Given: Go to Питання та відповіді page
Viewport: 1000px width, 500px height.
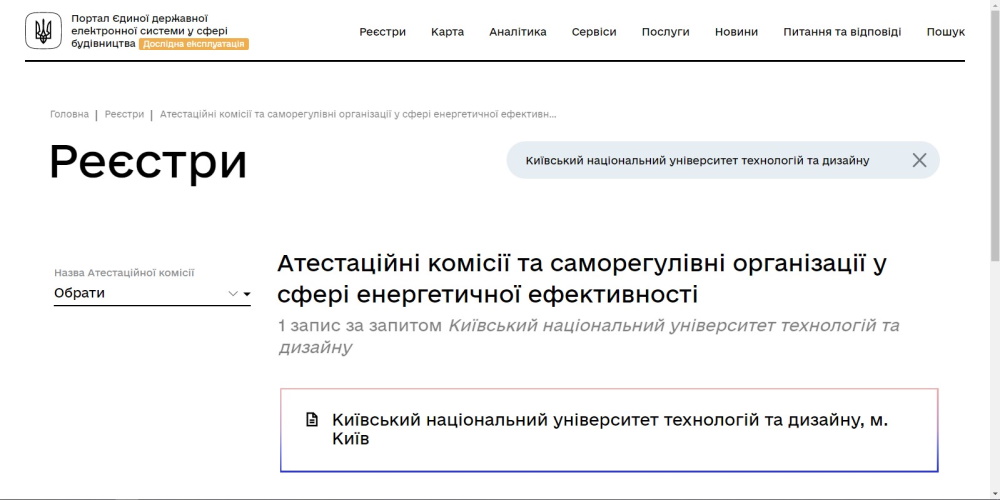Looking at the screenshot, I should click(x=842, y=32).
